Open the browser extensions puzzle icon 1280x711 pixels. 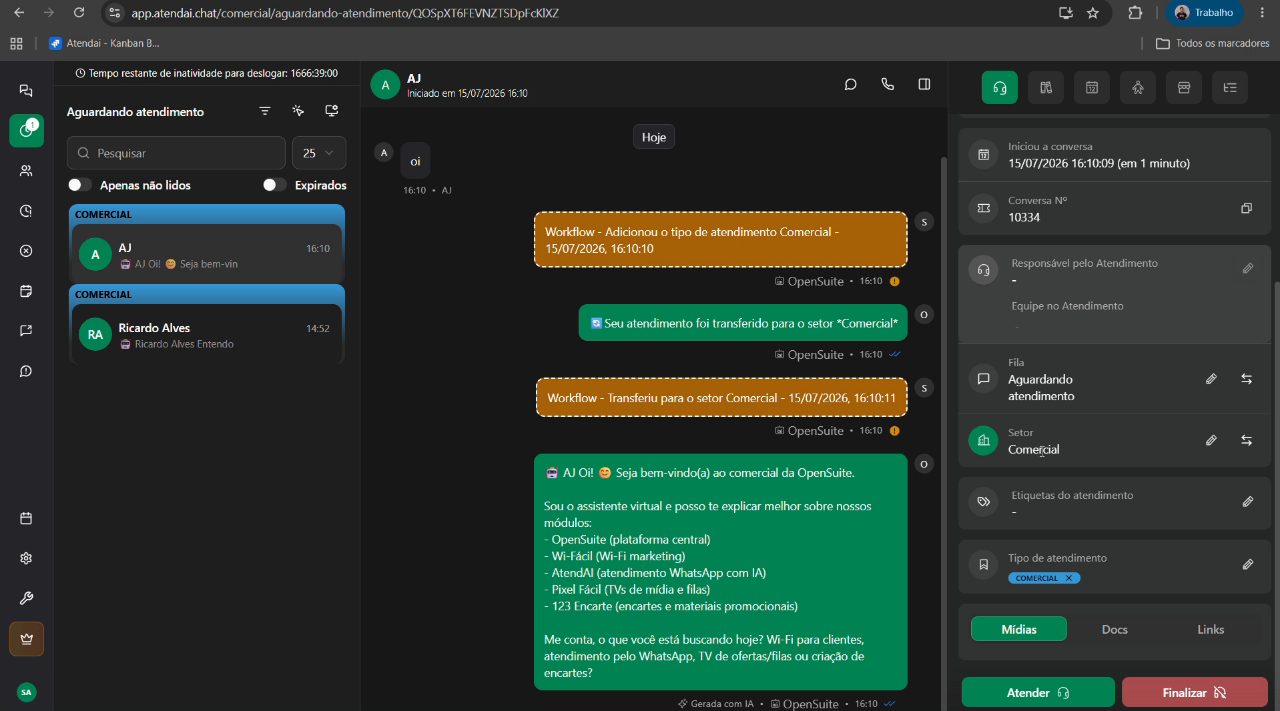tap(1135, 13)
